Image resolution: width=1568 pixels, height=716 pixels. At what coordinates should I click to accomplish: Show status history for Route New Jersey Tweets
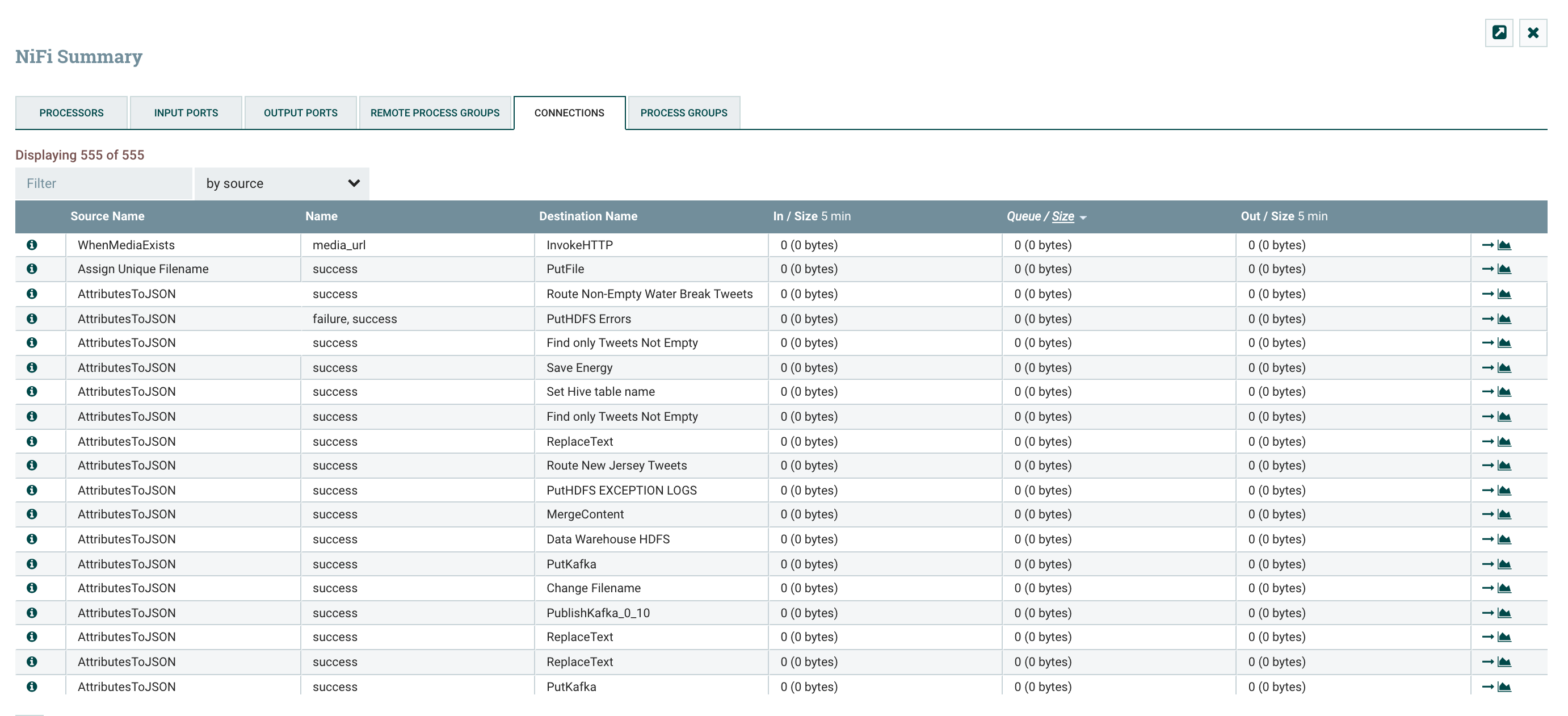pyautogui.click(x=1504, y=466)
